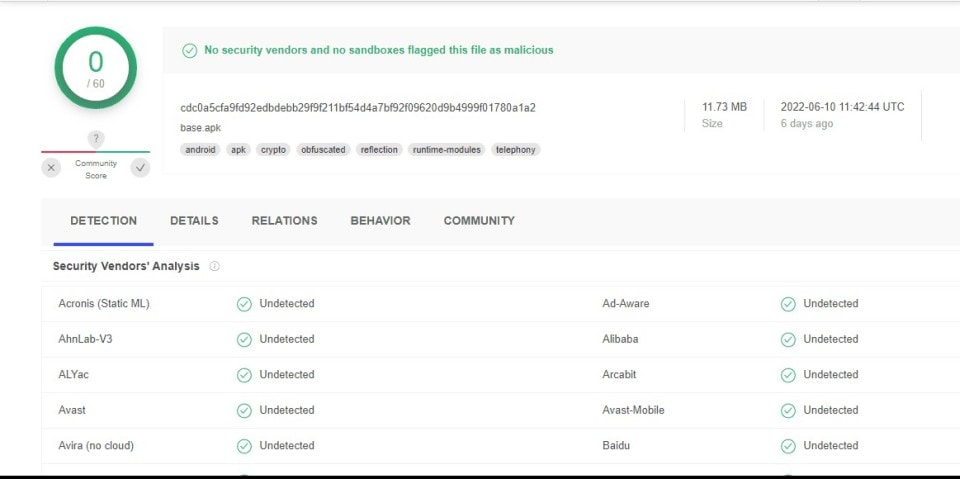
Task: Click the Baidu vendor name
Action: 616,446
